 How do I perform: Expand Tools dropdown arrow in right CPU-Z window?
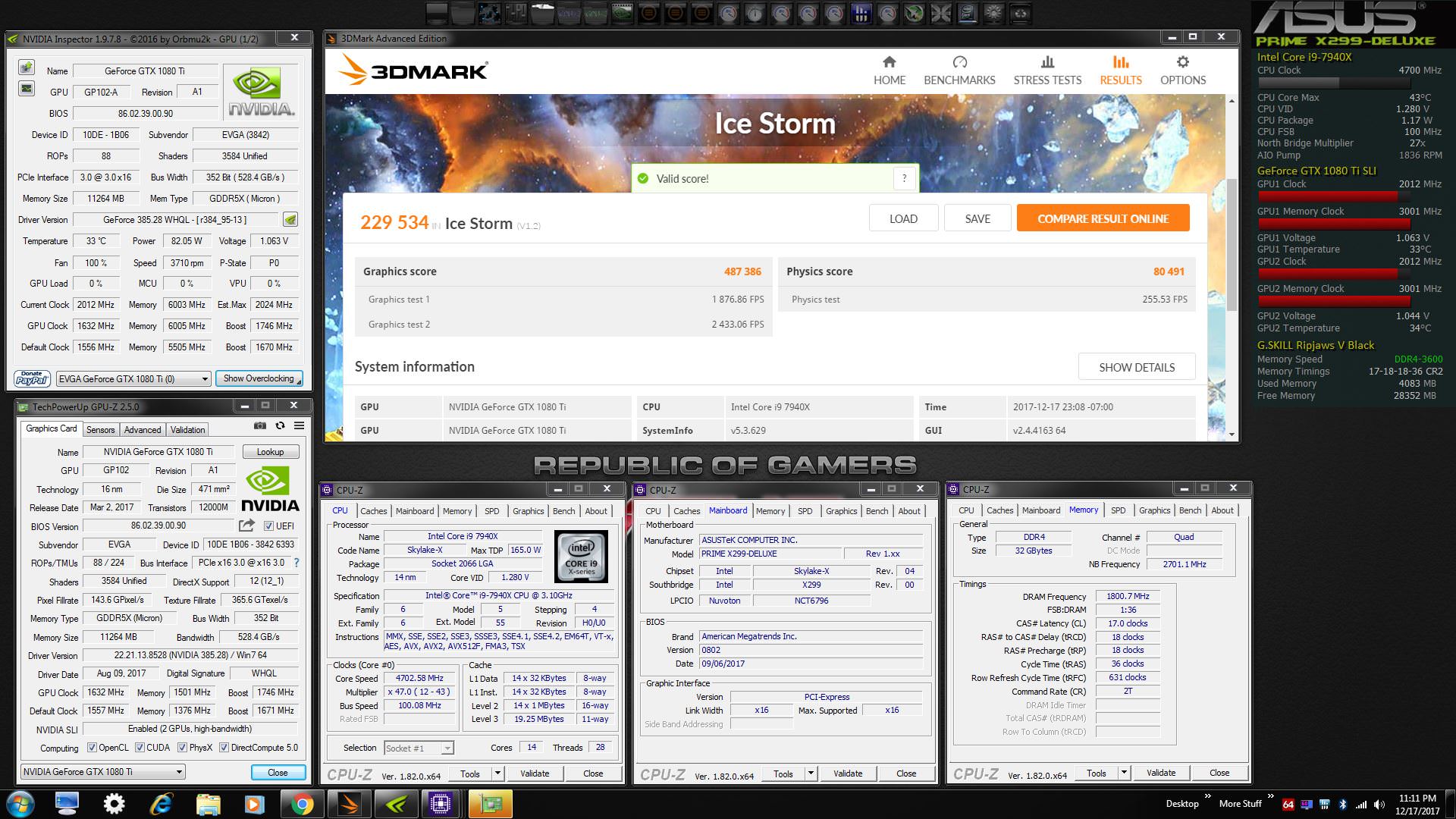click(1124, 773)
